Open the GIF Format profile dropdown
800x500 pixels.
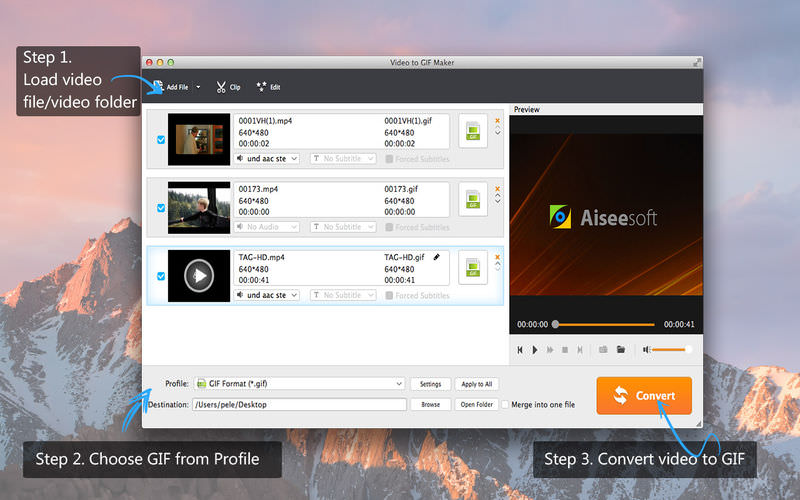[x=299, y=384]
